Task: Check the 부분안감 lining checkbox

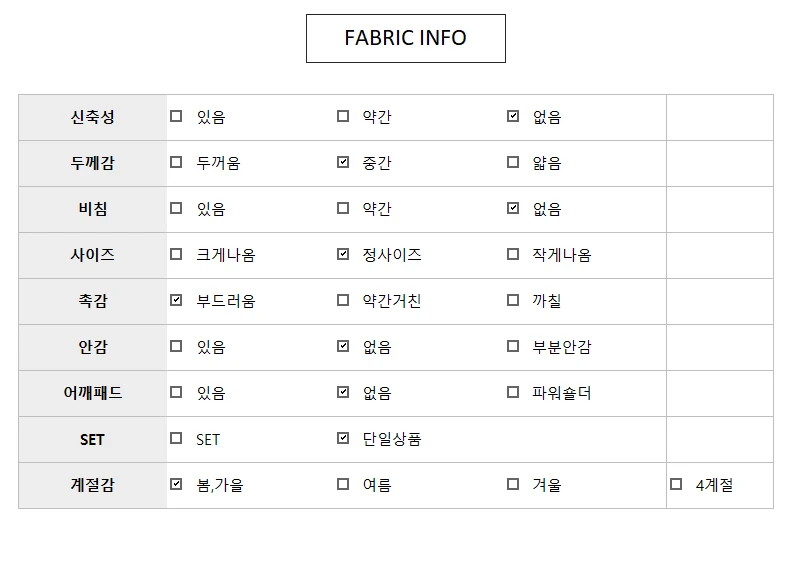Action: tap(513, 346)
